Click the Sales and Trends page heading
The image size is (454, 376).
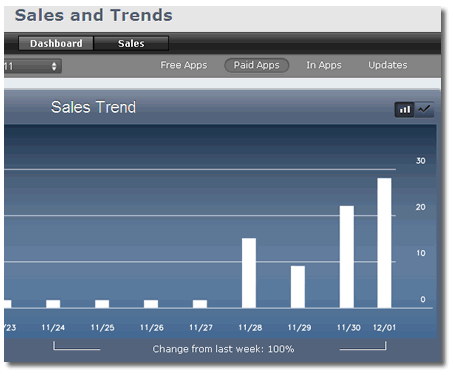[94, 15]
